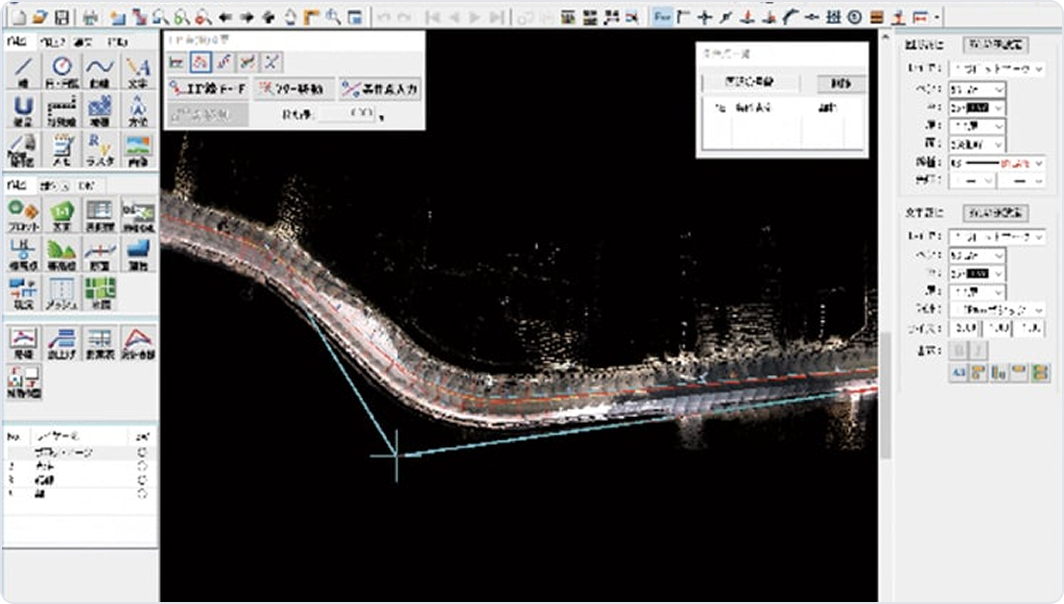Screen dimensions: 1064x604
Task: Select radio button of layer row 3
Action: (142, 480)
